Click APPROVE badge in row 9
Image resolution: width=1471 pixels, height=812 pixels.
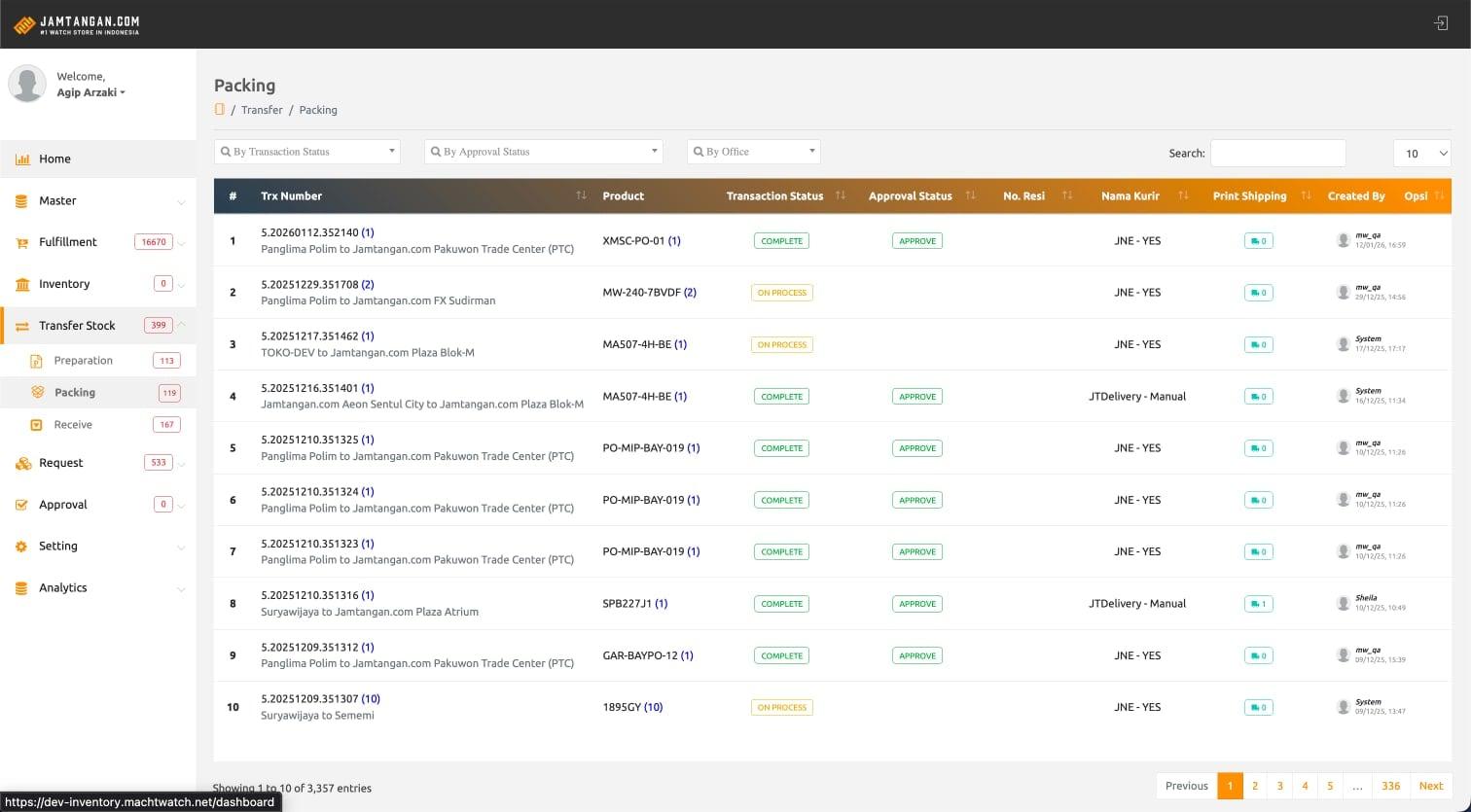[x=916, y=655]
